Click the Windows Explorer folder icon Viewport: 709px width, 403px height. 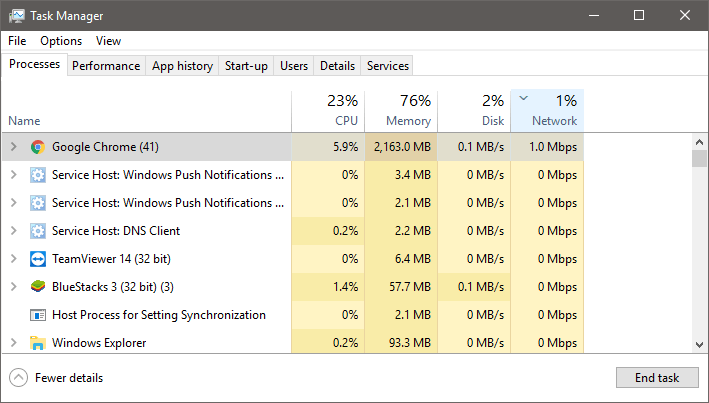[x=38, y=343]
